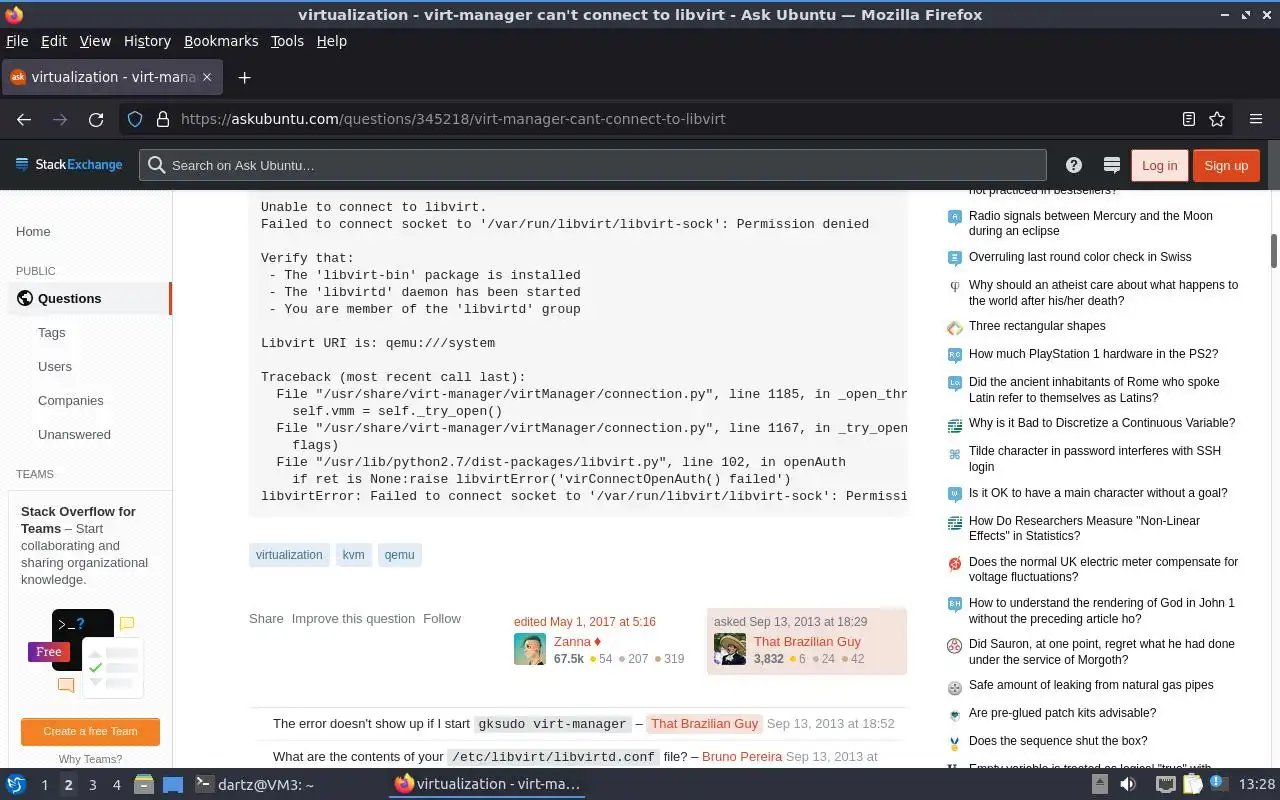This screenshot has width=1280, height=800.
Task: Click the qemu tag
Action: coord(399,555)
